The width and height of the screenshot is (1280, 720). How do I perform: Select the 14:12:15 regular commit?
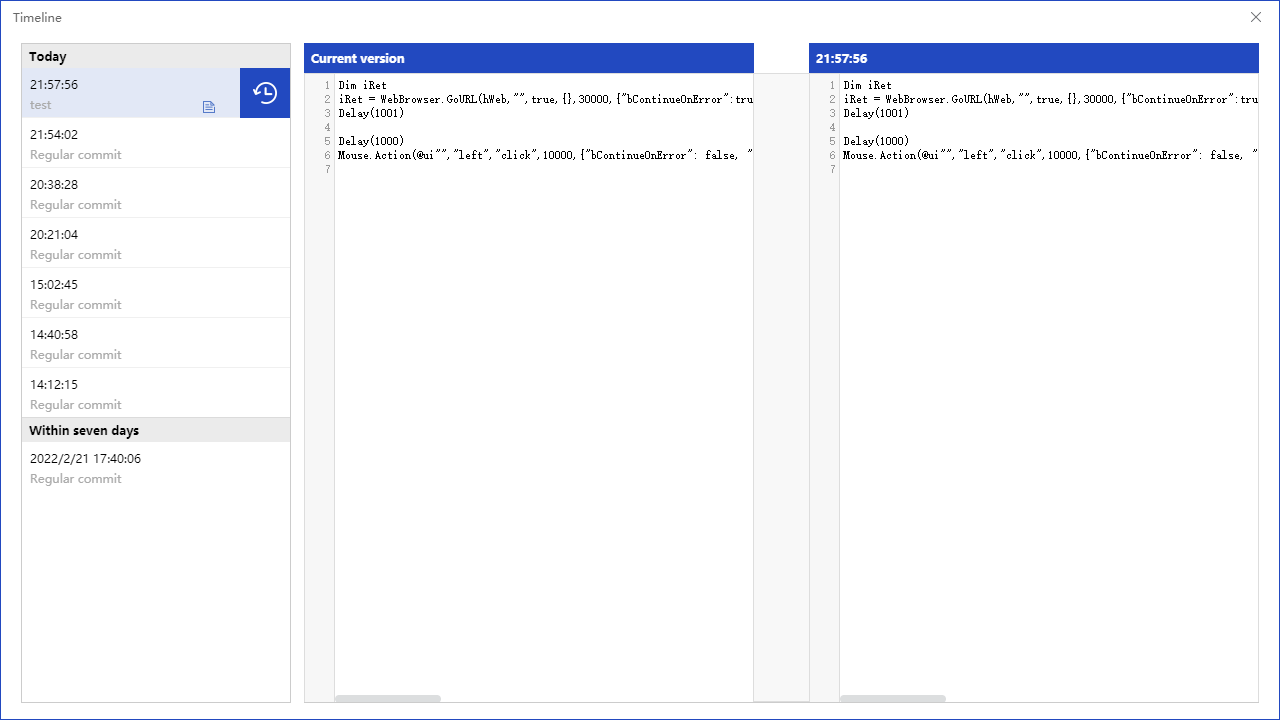pos(156,393)
